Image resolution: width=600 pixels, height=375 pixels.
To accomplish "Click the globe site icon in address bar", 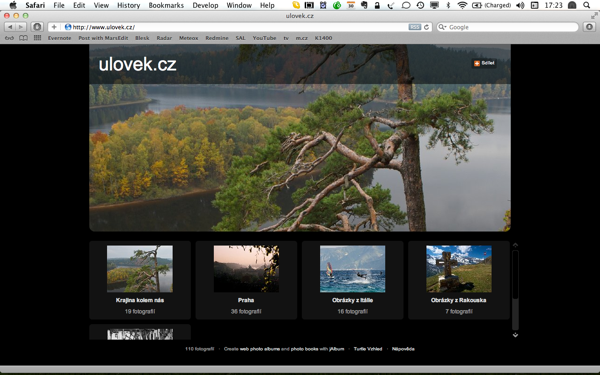I will 68,27.
